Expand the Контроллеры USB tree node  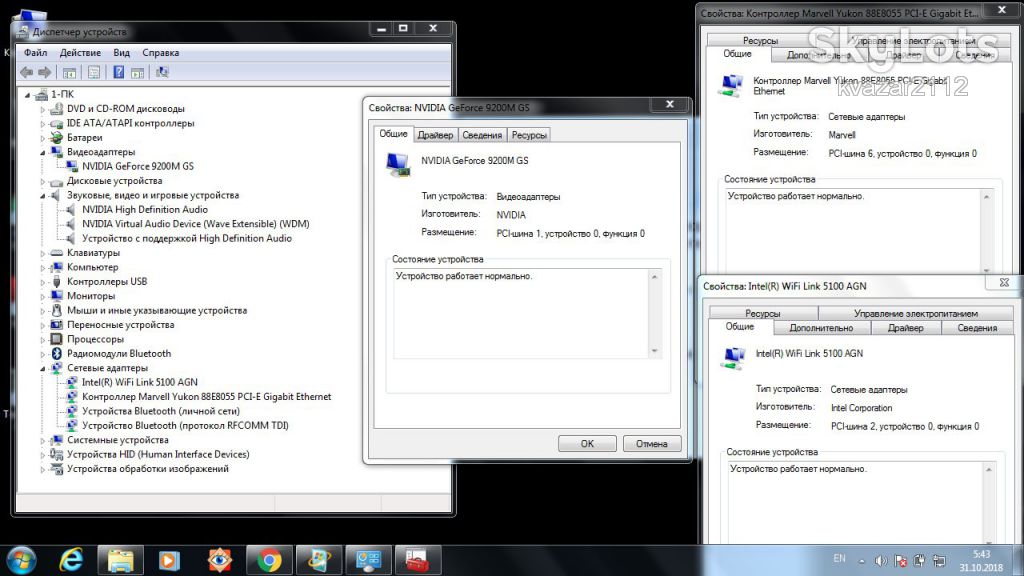click(43, 282)
